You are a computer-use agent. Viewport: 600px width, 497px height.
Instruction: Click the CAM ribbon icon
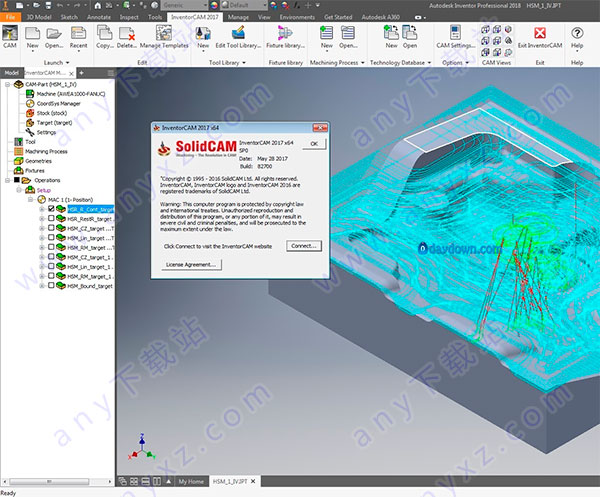10,37
